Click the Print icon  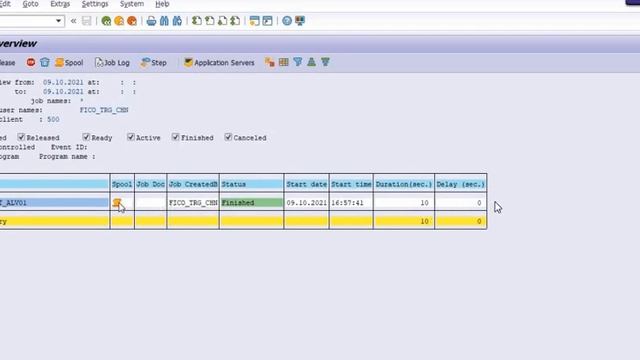151,21
